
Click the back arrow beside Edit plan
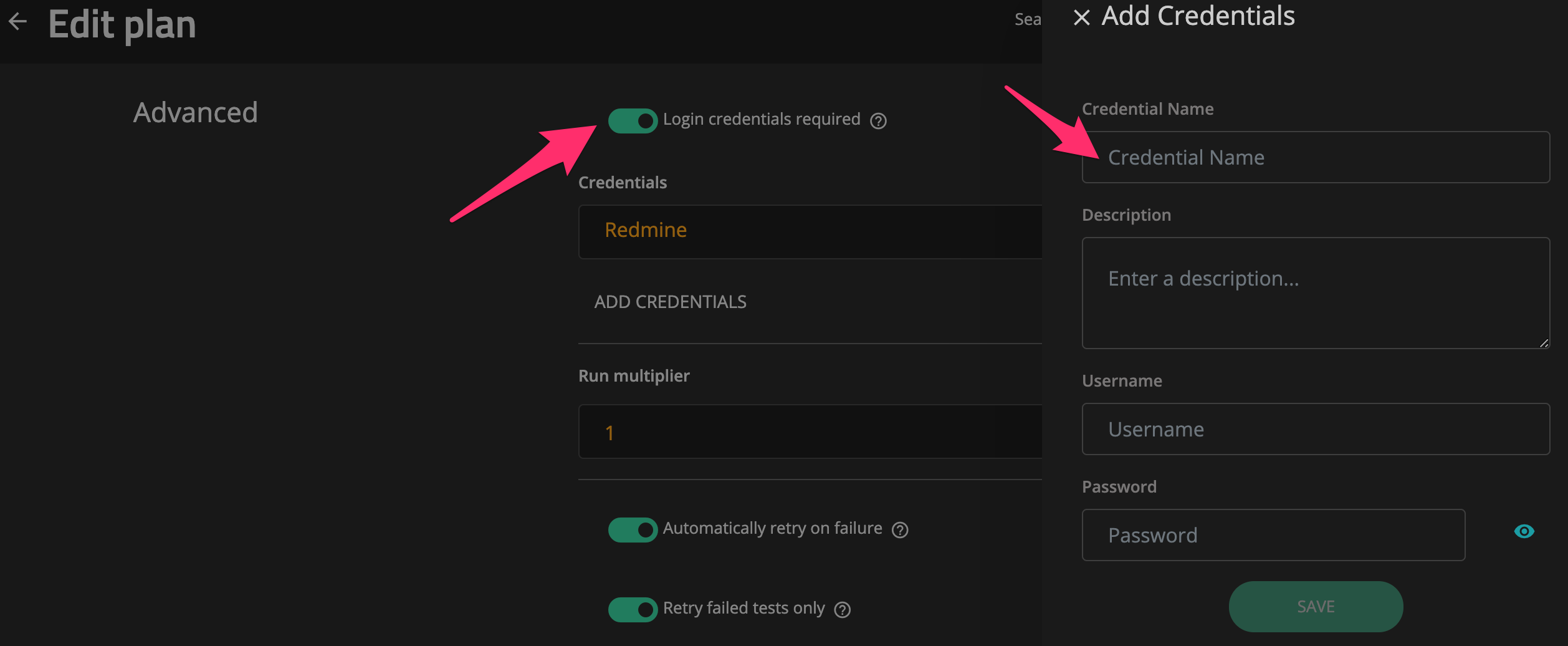coord(18,22)
